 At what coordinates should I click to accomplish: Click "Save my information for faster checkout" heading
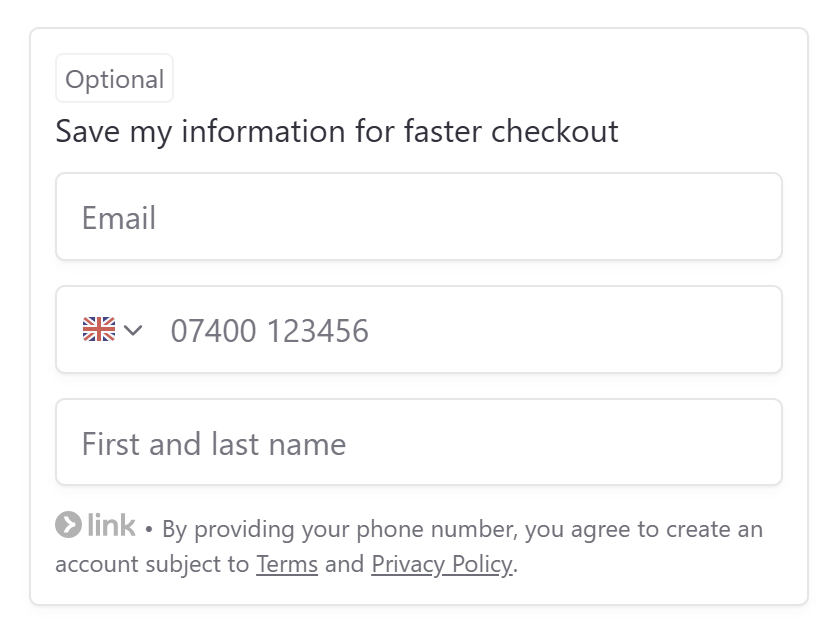[x=336, y=131]
